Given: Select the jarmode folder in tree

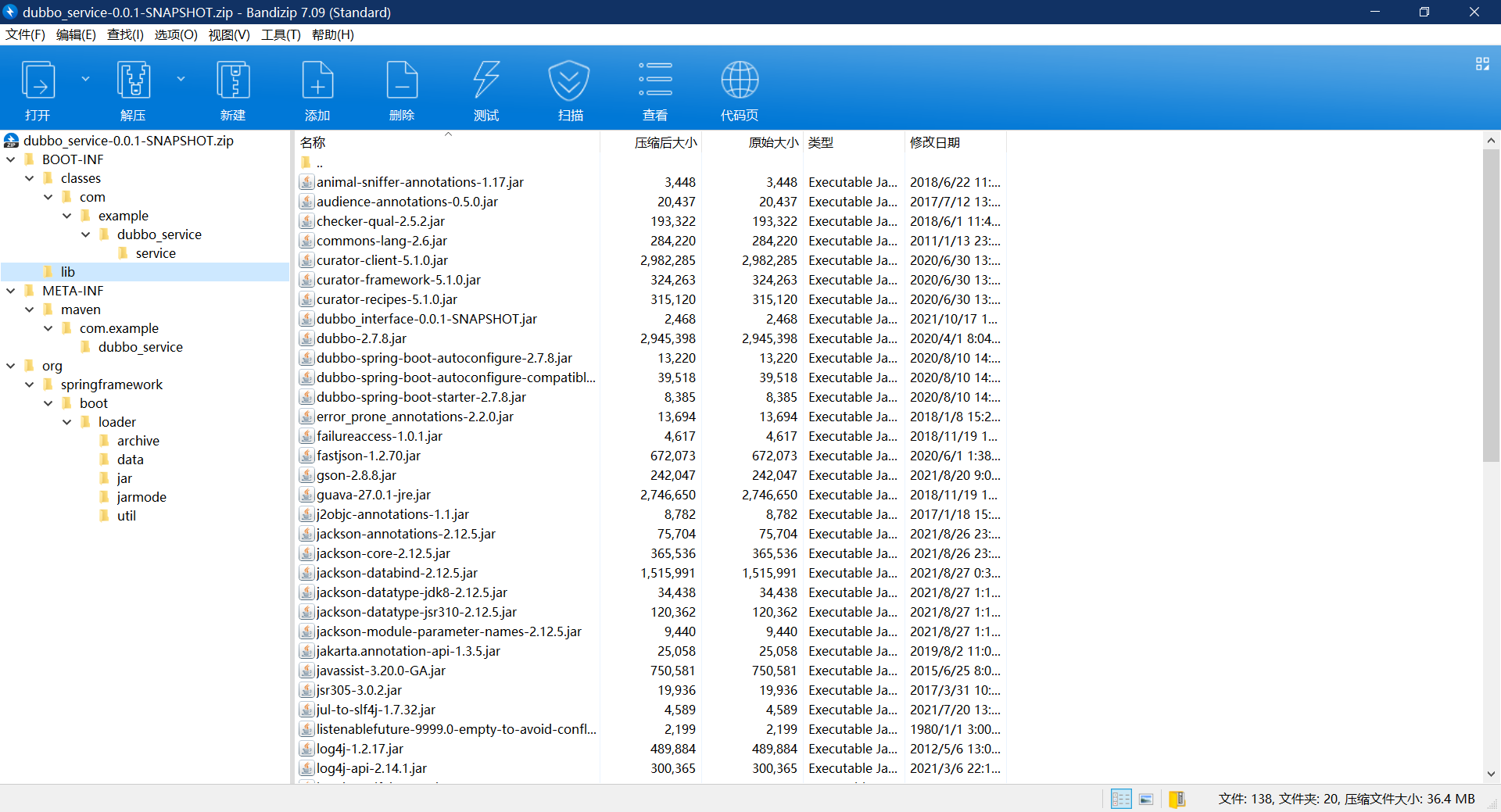Looking at the screenshot, I should click(x=142, y=497).
